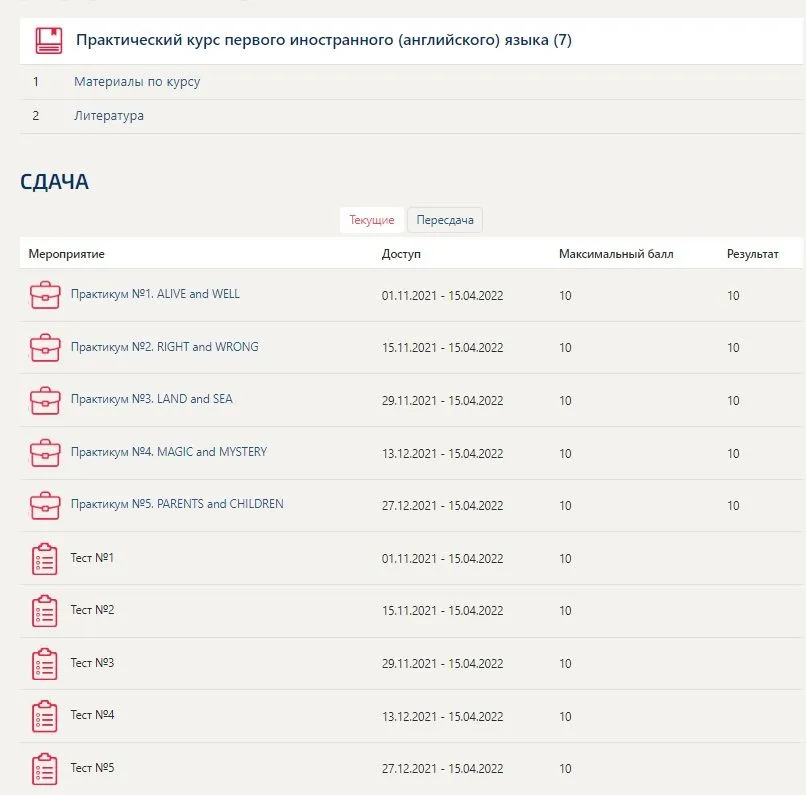Open the Литература link
Viewport: 806px width, 795px height.
109,116
